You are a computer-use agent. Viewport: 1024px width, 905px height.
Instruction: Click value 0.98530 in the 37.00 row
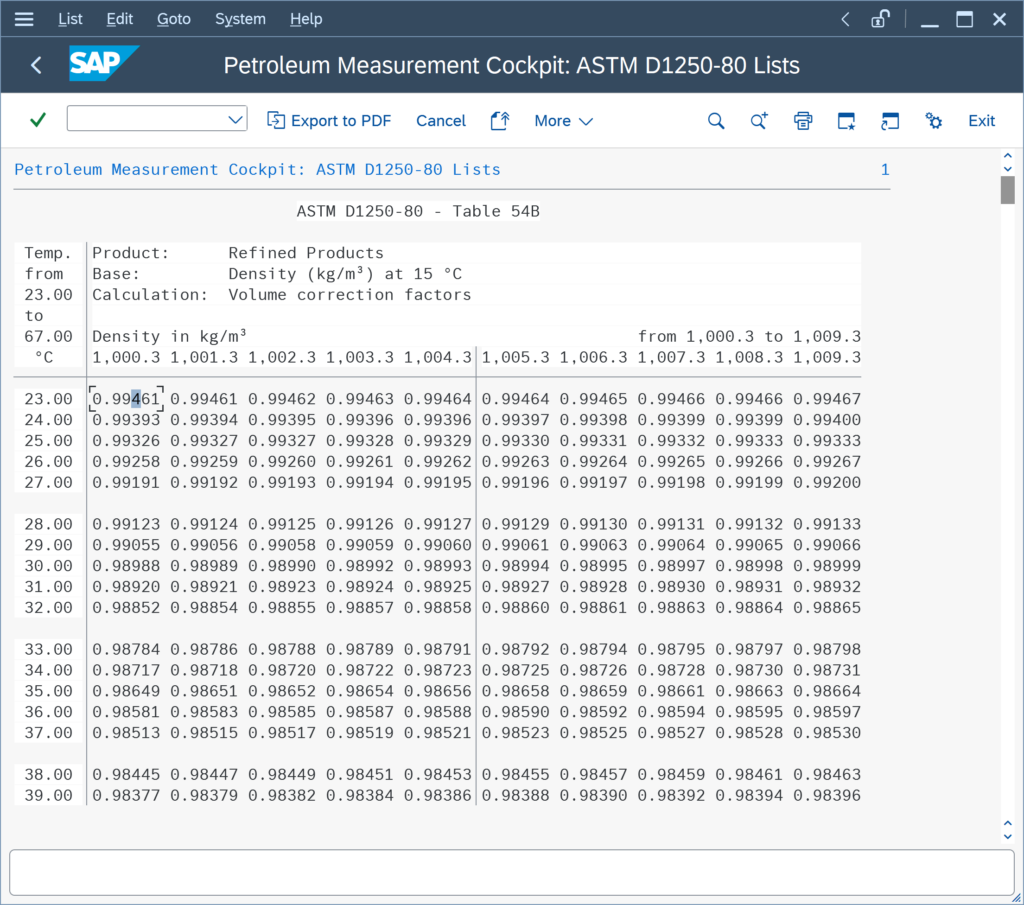click(x=827, y=733)
